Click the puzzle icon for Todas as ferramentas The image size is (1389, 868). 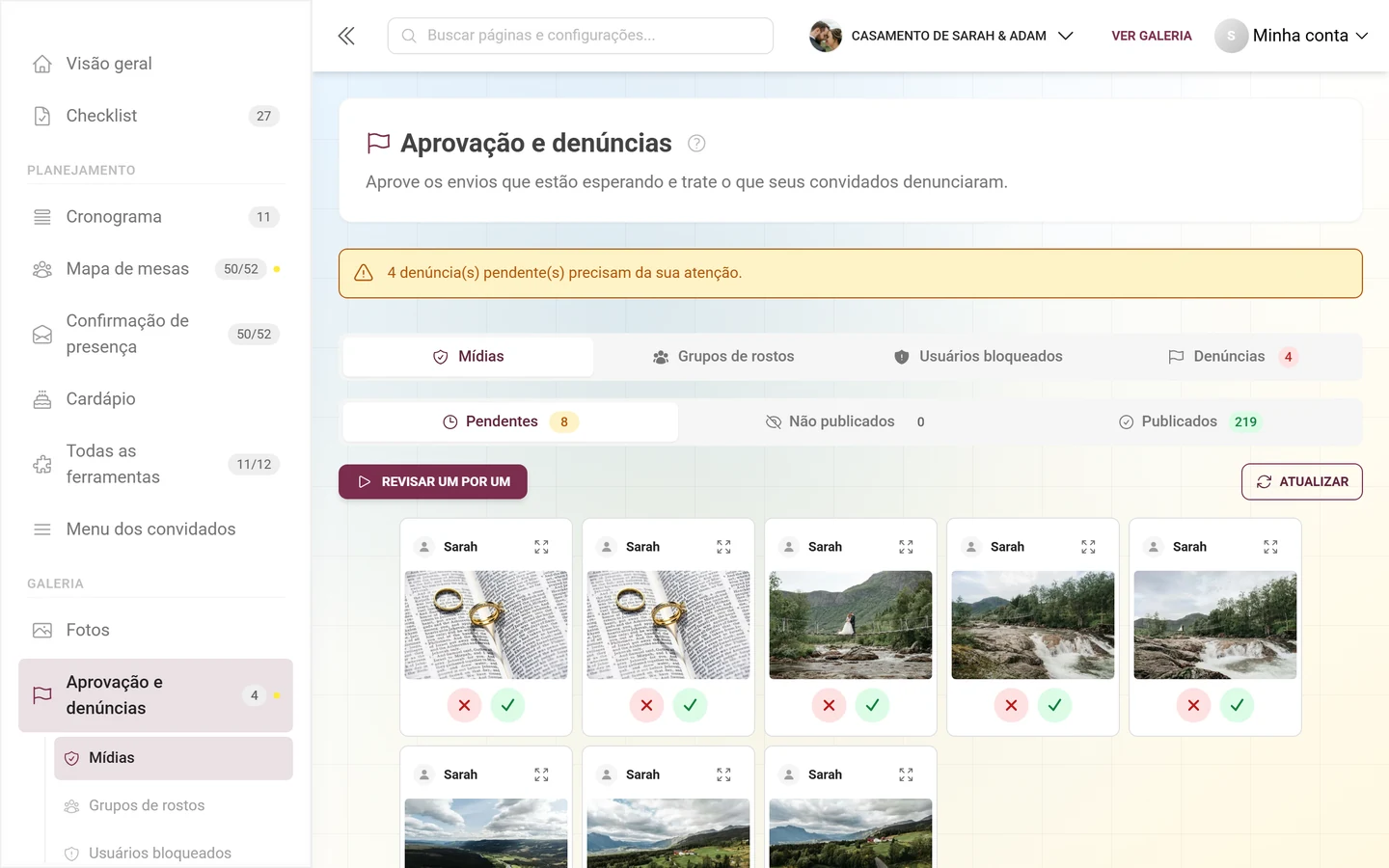[42, 464]
